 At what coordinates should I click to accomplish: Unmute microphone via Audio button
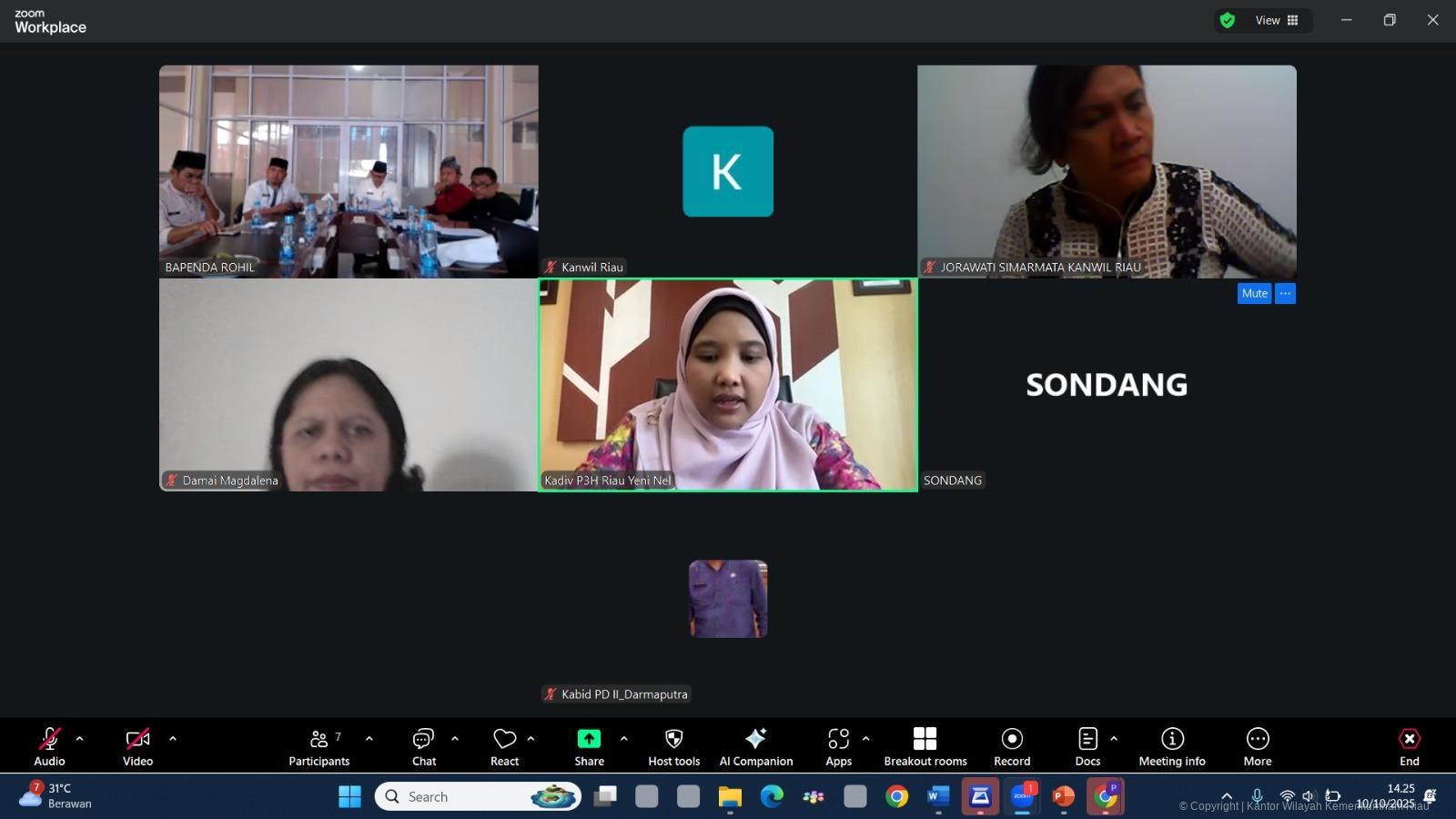click(x=49, y=746)
